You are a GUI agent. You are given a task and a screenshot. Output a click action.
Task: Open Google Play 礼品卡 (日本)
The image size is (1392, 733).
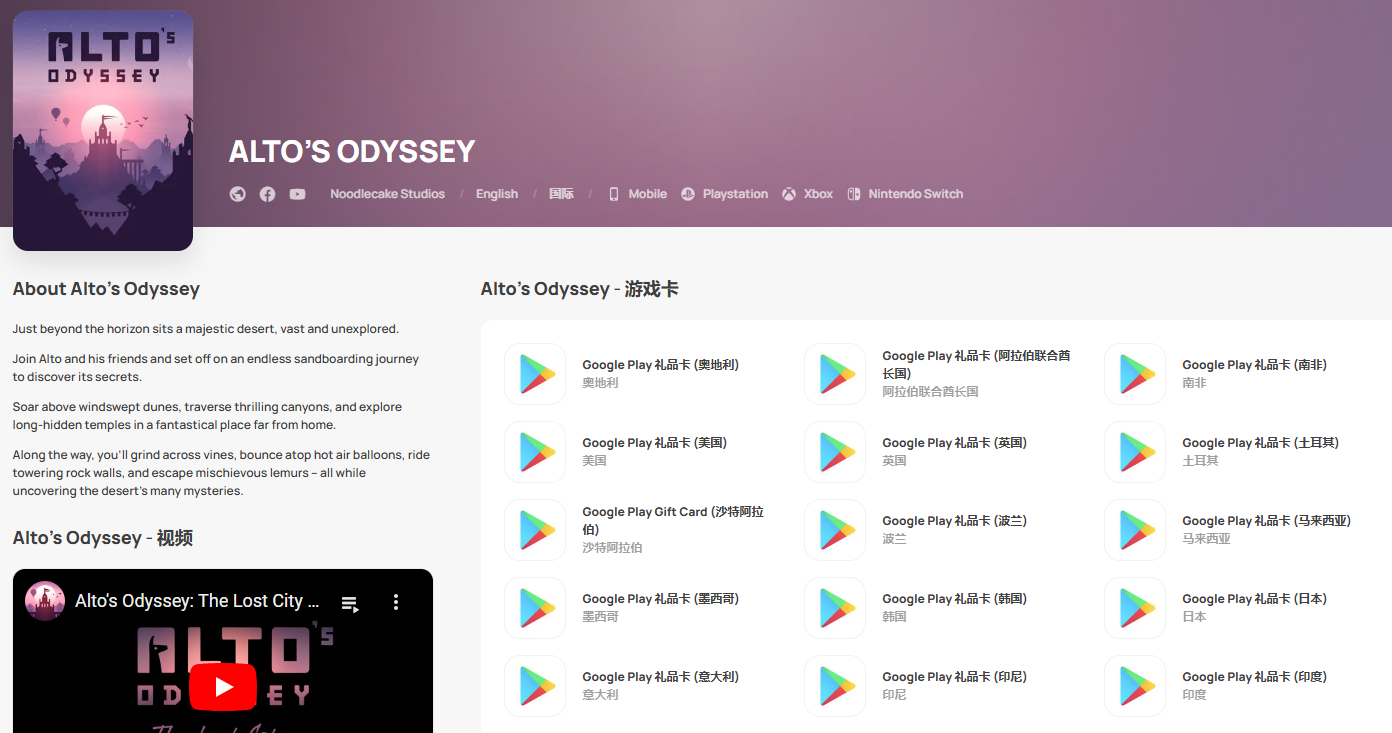coord(1254,599)
